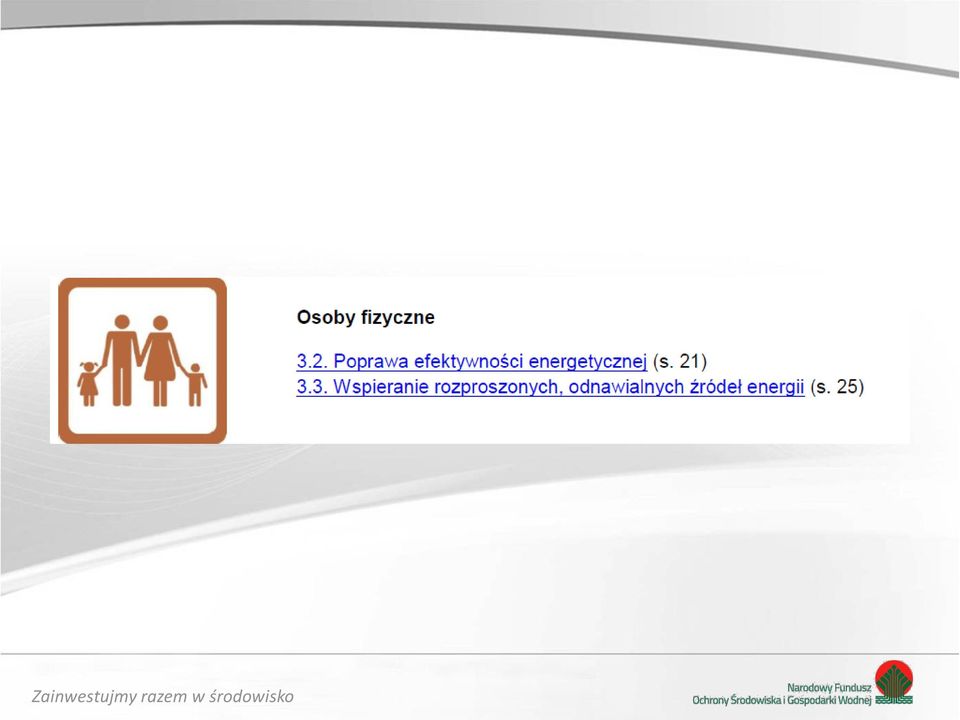This screenshot has width=960, height=720.
Task: Open link 3.2. Poprawa efektywności energetycznej
Action: [471, 361]
